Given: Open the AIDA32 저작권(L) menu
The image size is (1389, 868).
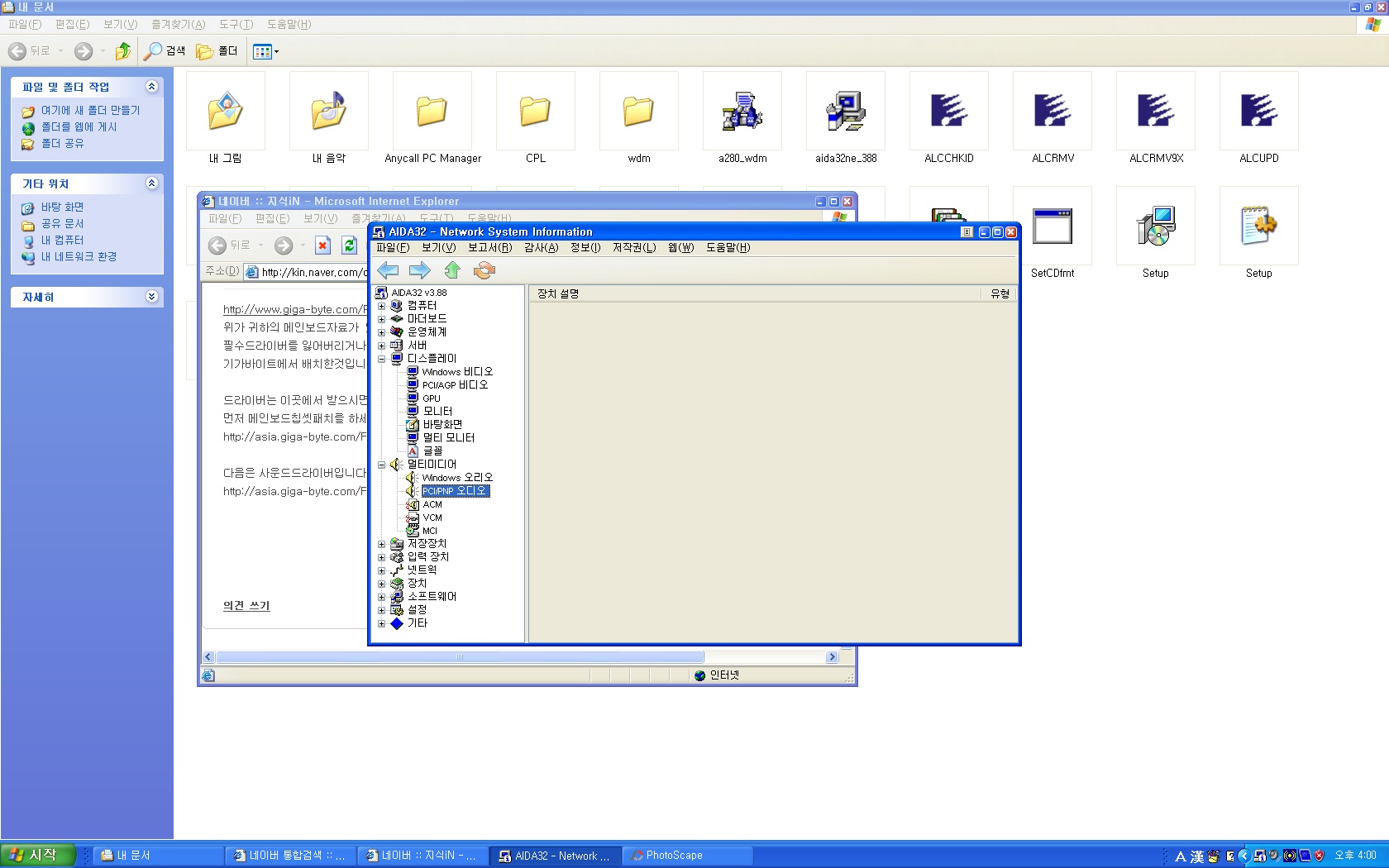Looking at the screenshot, I should click(x=634, y=248).
